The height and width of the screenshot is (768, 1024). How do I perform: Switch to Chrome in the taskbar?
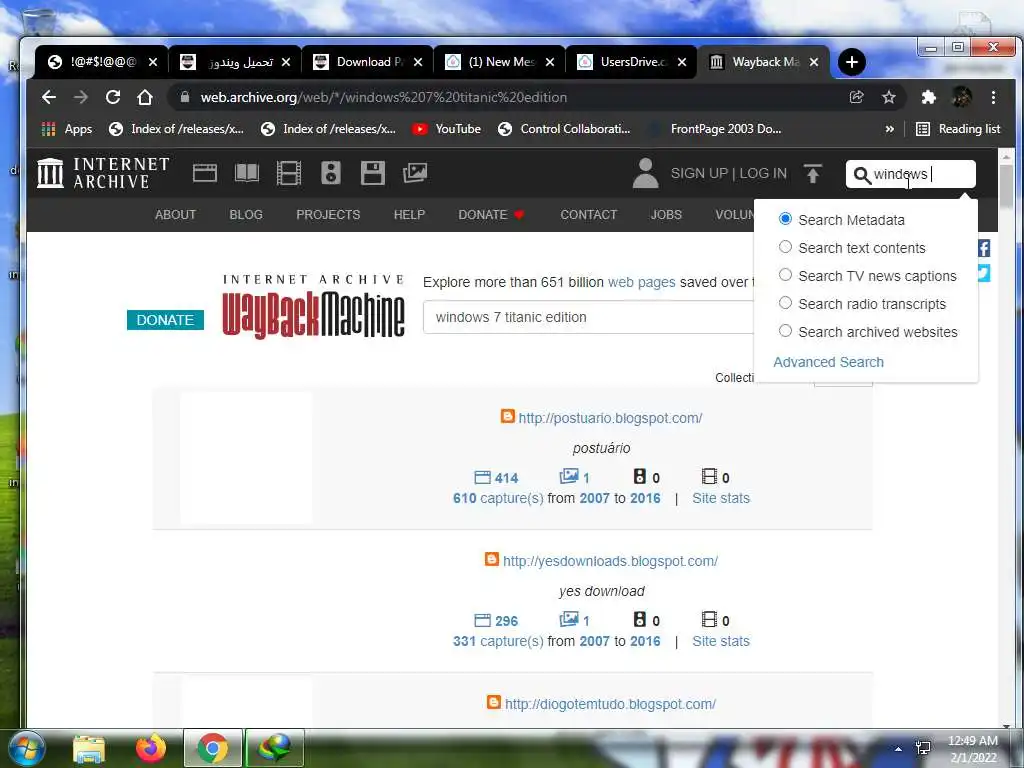(x=212, y=748)
